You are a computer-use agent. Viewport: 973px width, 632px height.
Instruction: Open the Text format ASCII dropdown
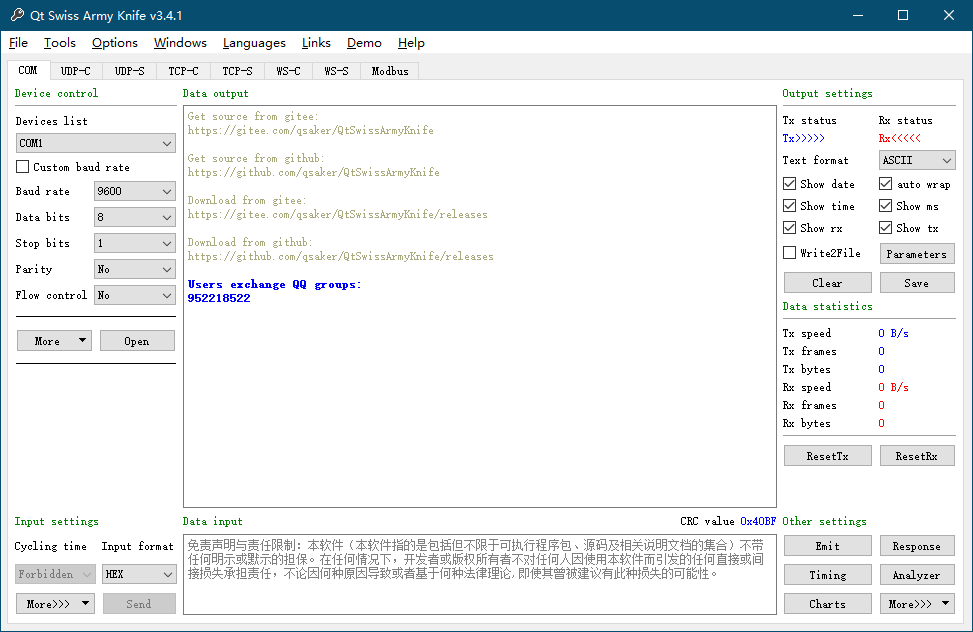(917, 160)
